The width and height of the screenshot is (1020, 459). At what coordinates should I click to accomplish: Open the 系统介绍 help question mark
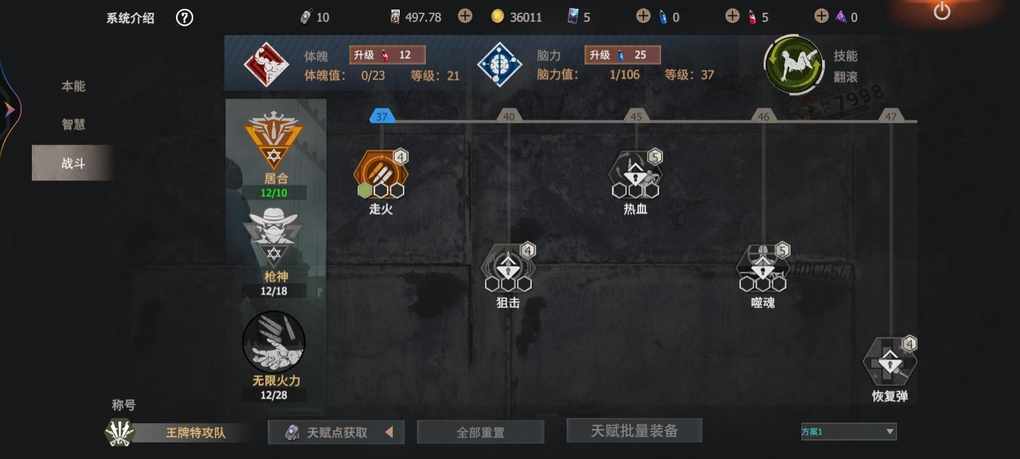tap(184, 18)
